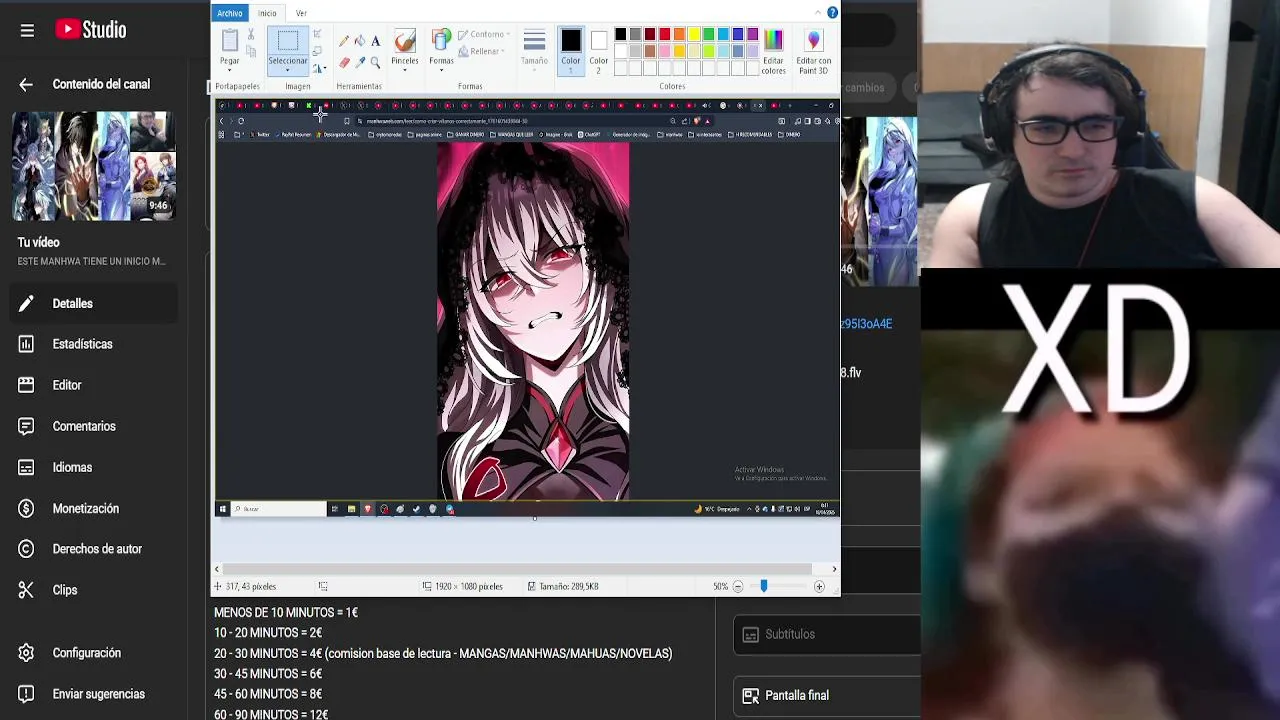Expand the Pinceles dropdown arrow

pos(404,70)
